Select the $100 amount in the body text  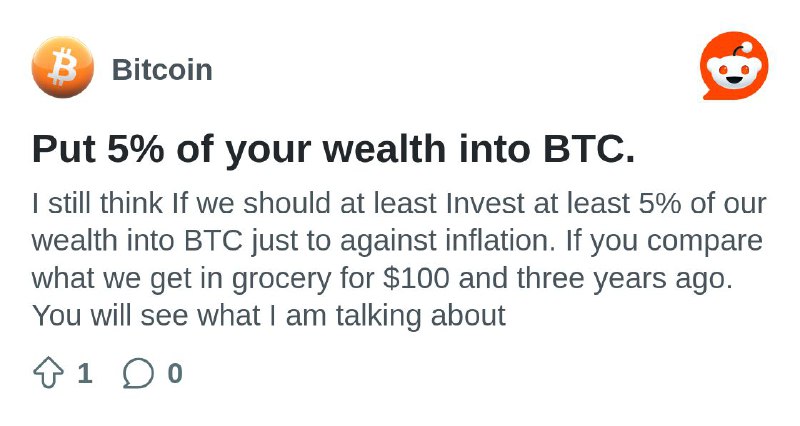pyautogui.click(x=417, y=278)
